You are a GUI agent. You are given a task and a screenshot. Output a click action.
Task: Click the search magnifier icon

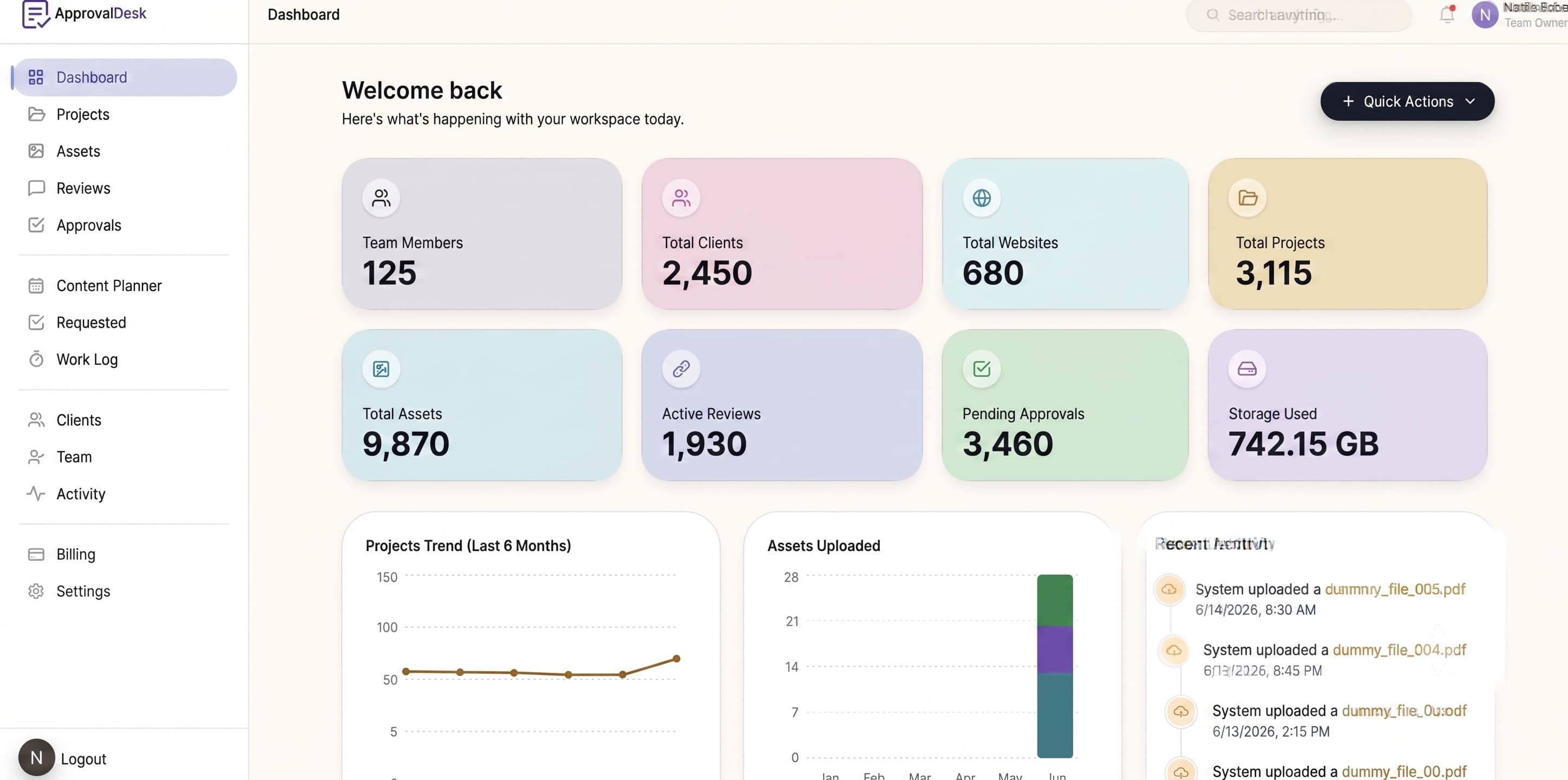point(1212,15)
